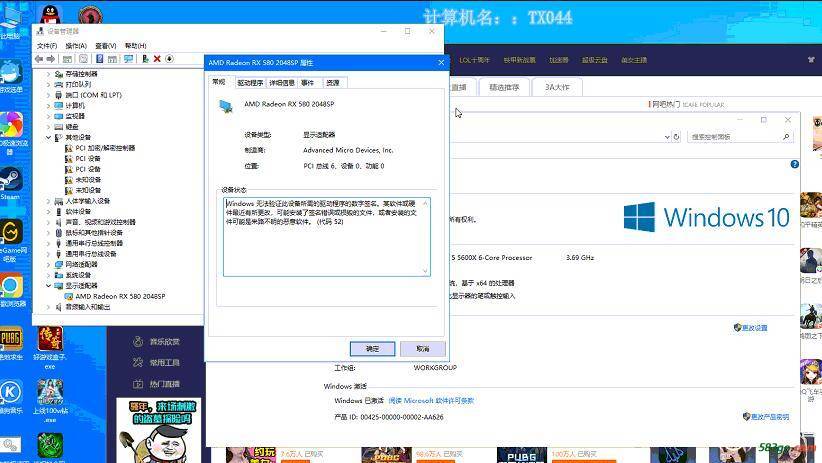
Task: Expand the 人体学输入设备 node
Action: [48, 201]
